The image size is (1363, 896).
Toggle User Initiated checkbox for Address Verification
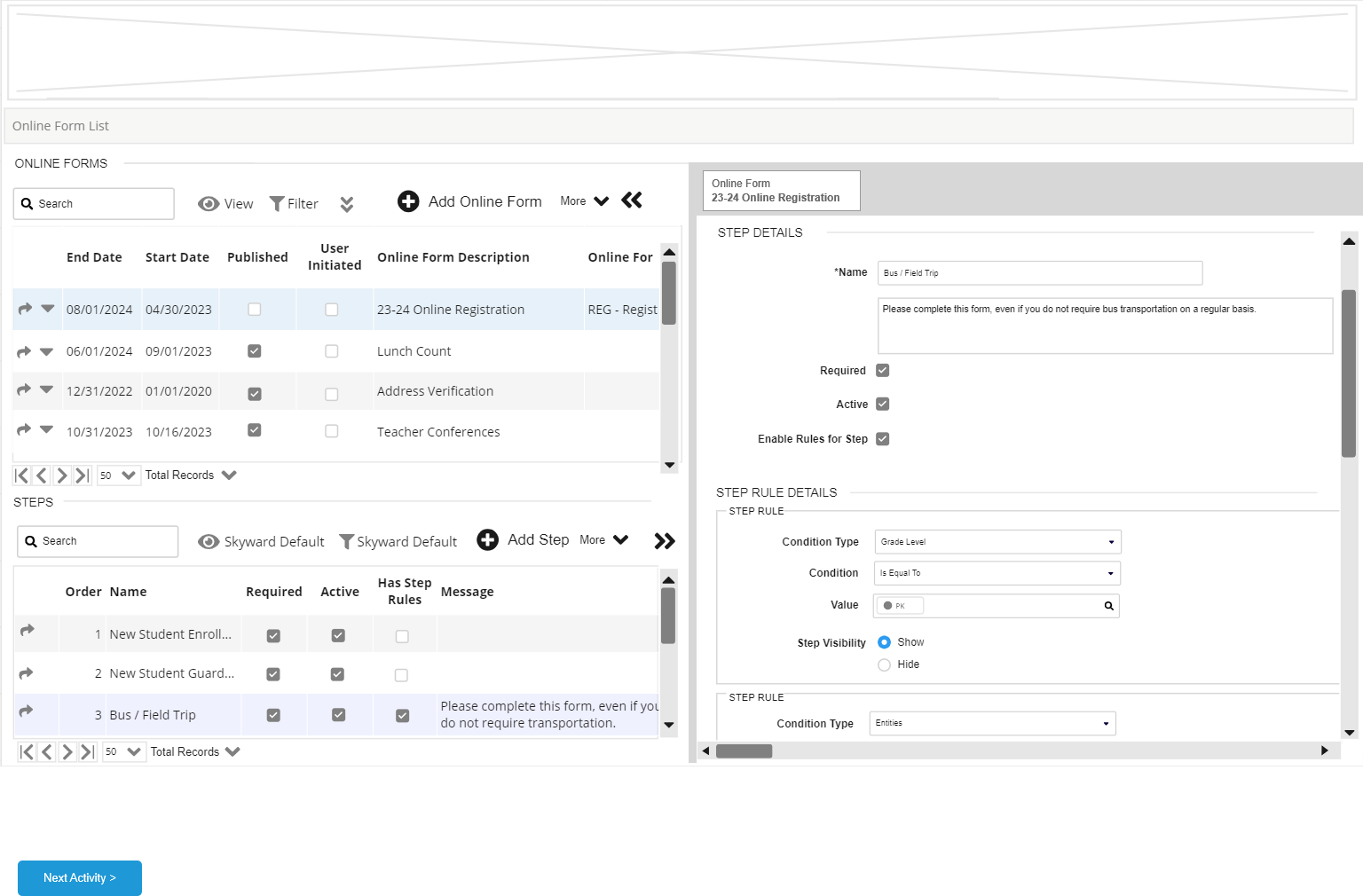332,394
